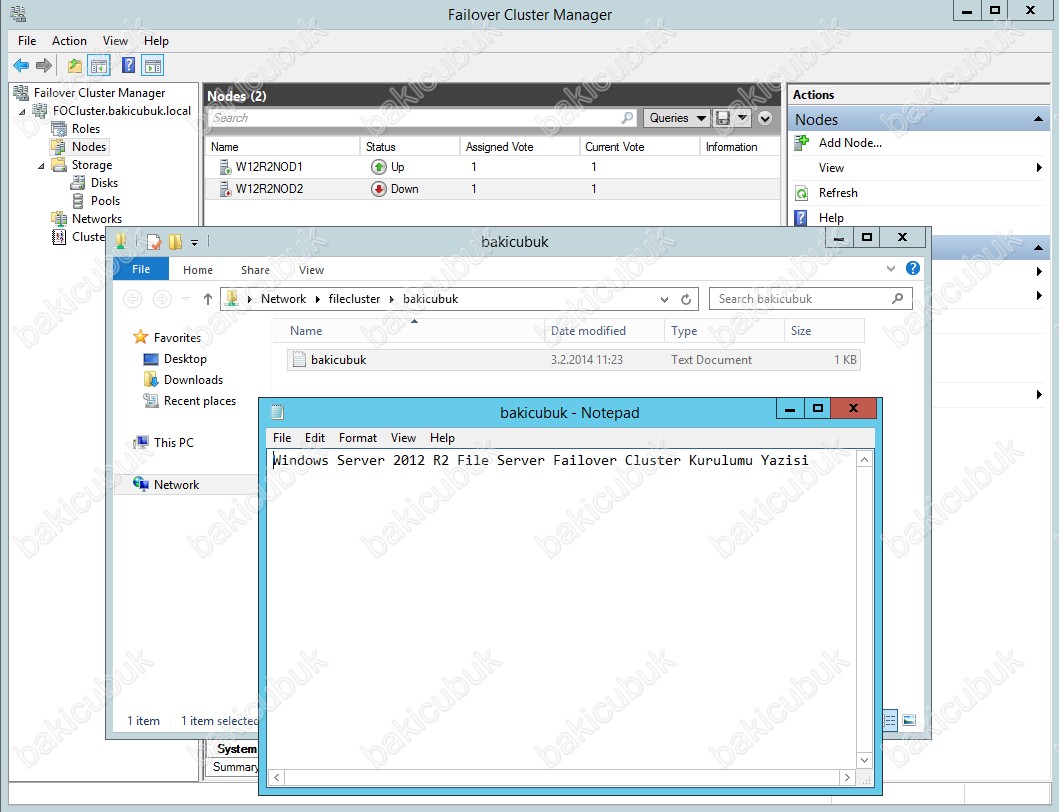The width and height of the screenshot is (1059, 812).
Task: Open the Customize Quick Access Toolbar dropdown
Action: (195, 243)
